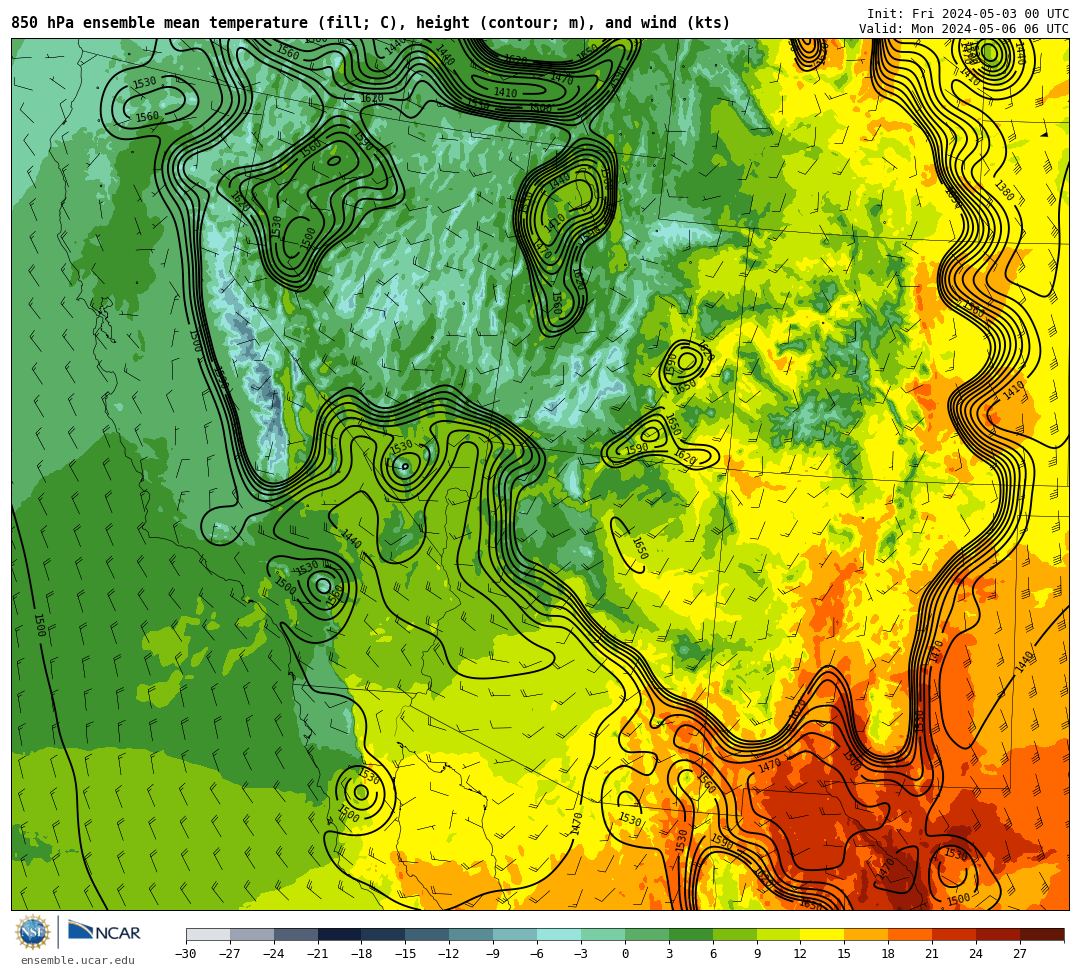The image size is (1080, 973).
Task: Select the dark red swatch between 24 and 27
Action: pyautogui.click(x=998, y=934)
